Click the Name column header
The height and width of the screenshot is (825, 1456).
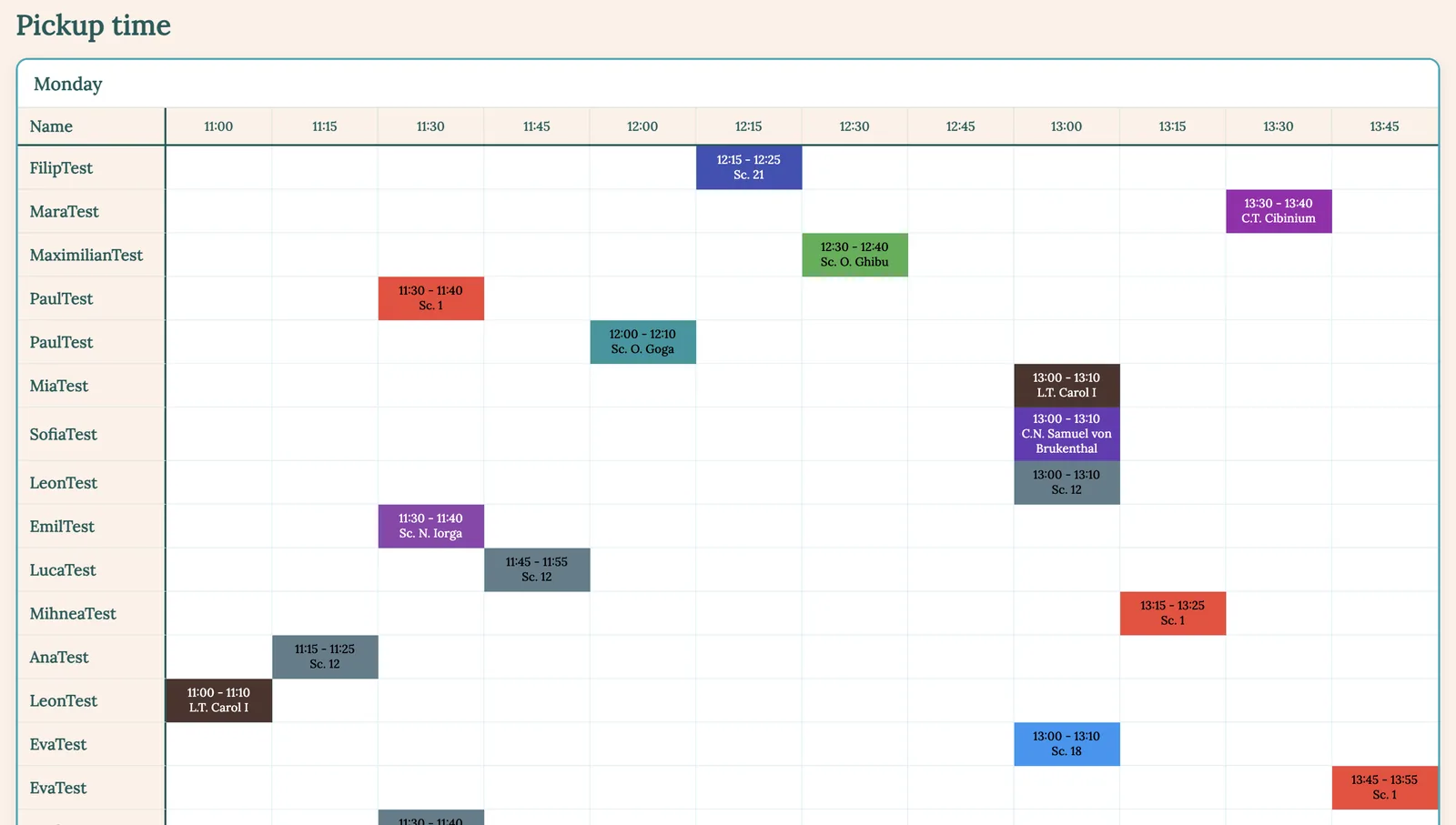click(x=91, y=126)
